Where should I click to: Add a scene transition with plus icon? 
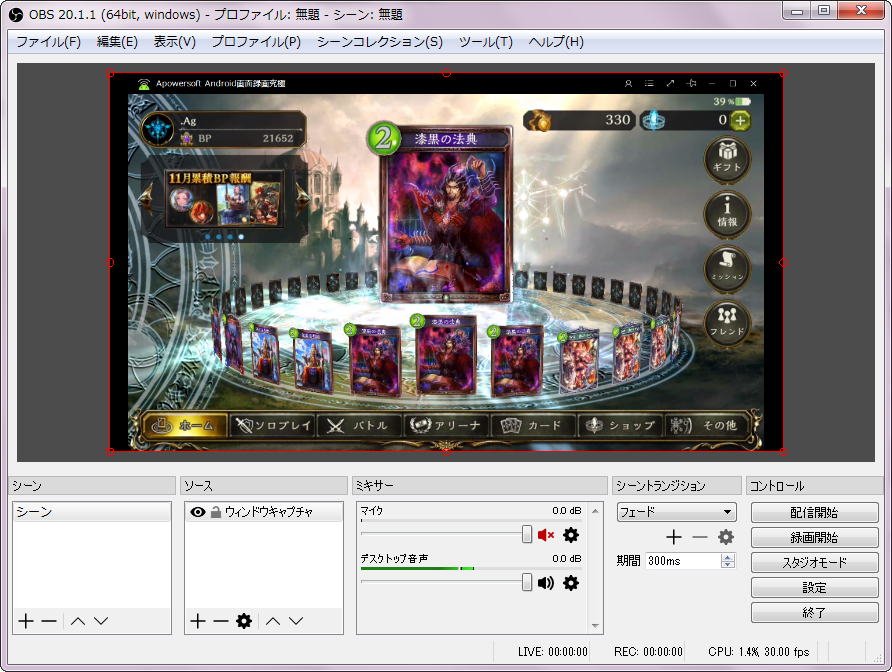674,537
